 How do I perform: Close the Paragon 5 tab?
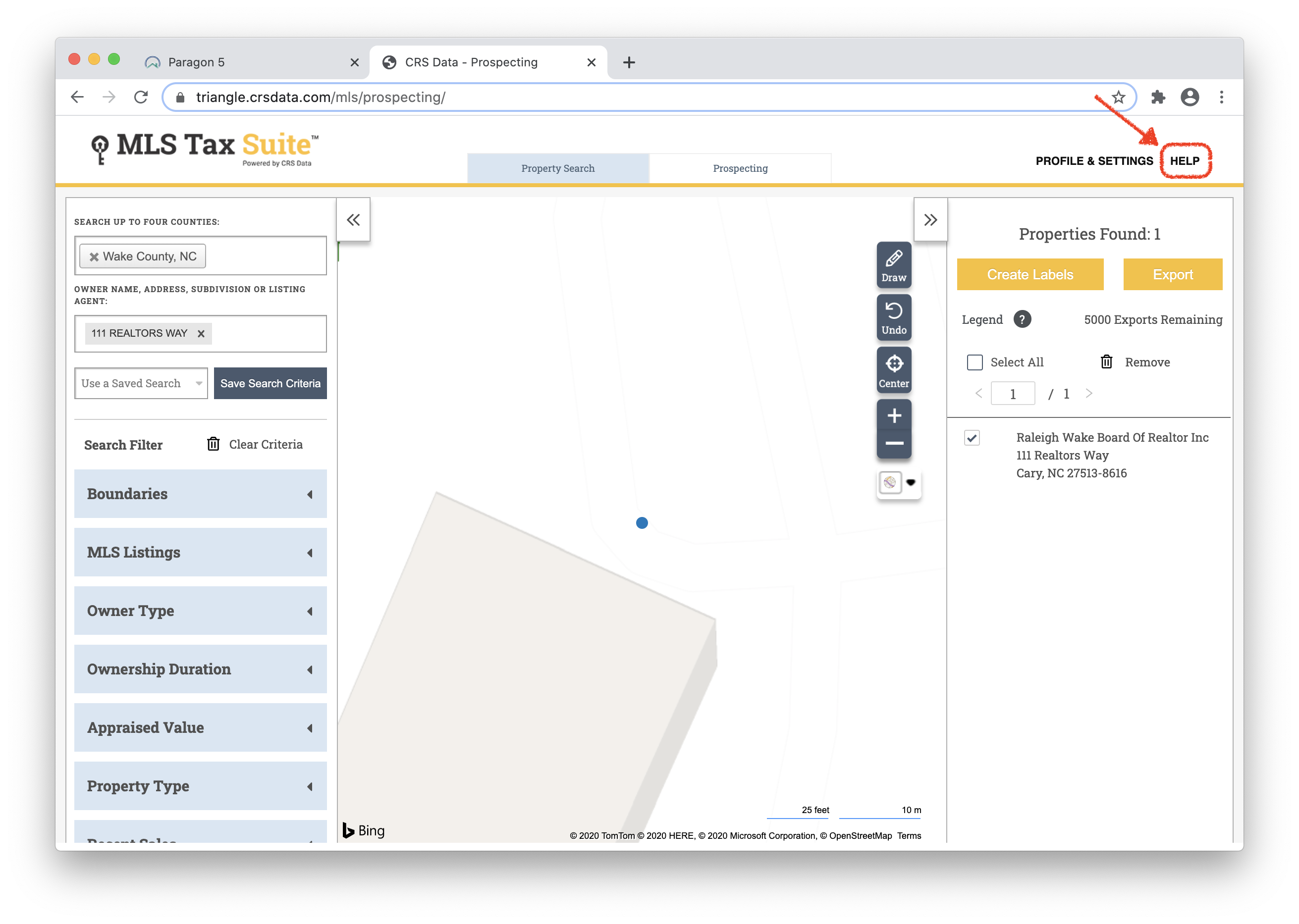tap(354, 62)
